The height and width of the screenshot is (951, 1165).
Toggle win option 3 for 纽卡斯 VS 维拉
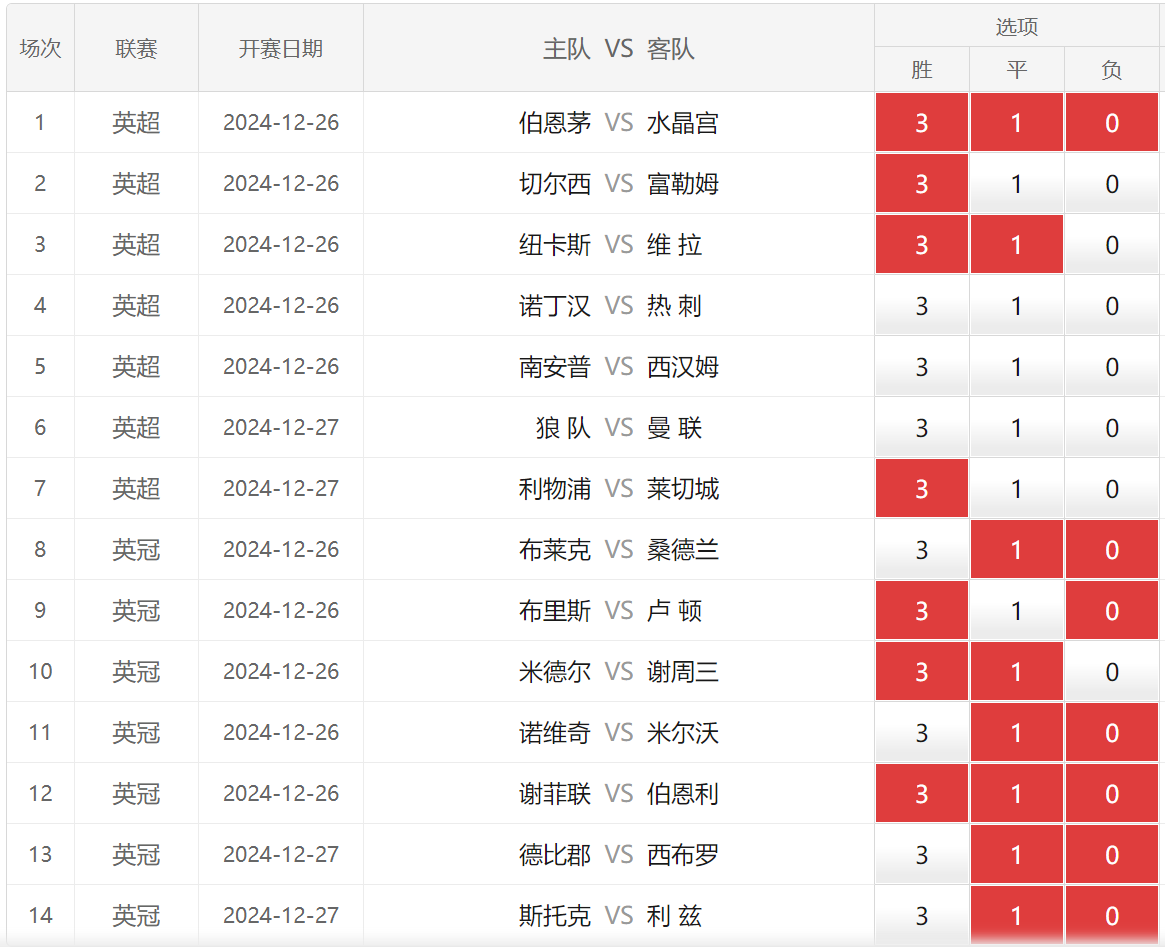tap(921, 244)
